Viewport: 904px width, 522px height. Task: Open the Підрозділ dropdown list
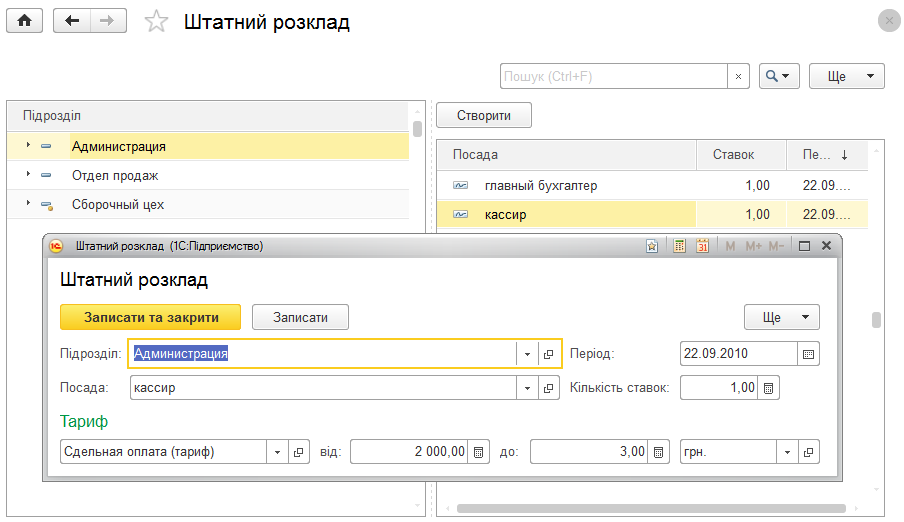tap(527, 354)
